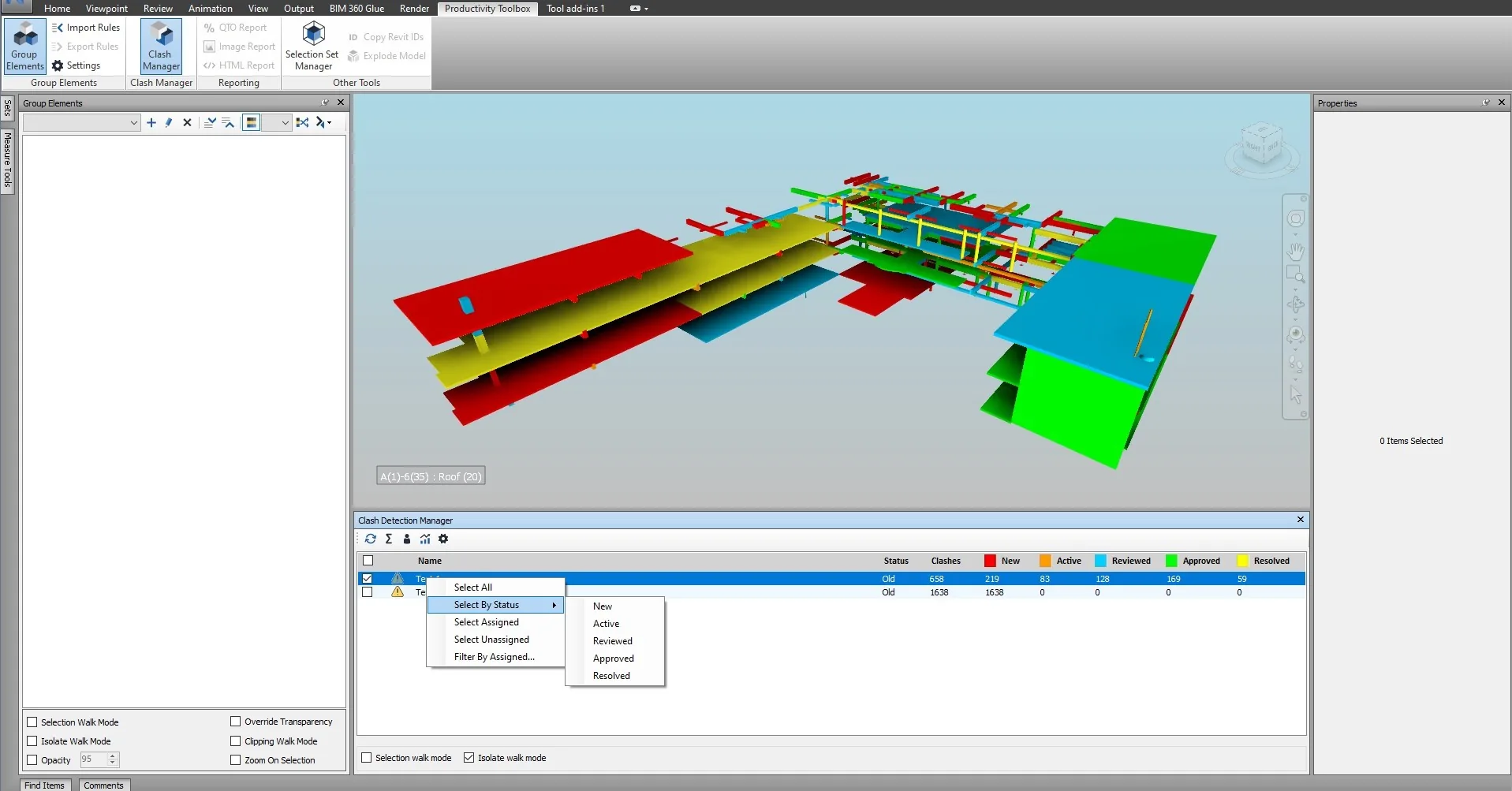Click Import Rules button
Image resolution: width=1512 pixels, height=791 pixels.
tap(86, 28)
